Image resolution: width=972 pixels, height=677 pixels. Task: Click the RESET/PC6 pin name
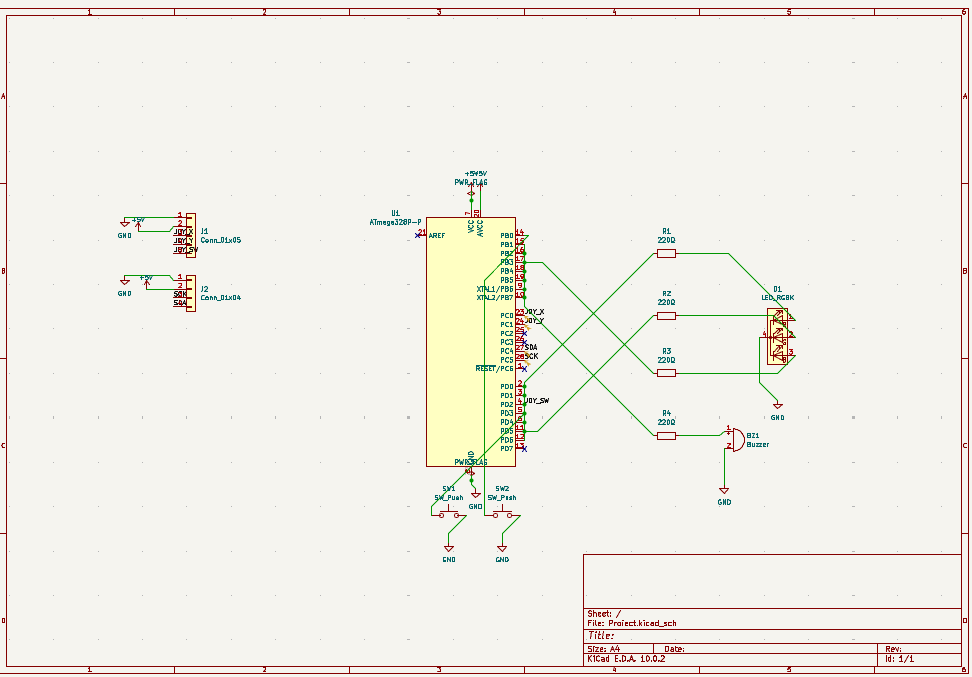coord(495,369)
